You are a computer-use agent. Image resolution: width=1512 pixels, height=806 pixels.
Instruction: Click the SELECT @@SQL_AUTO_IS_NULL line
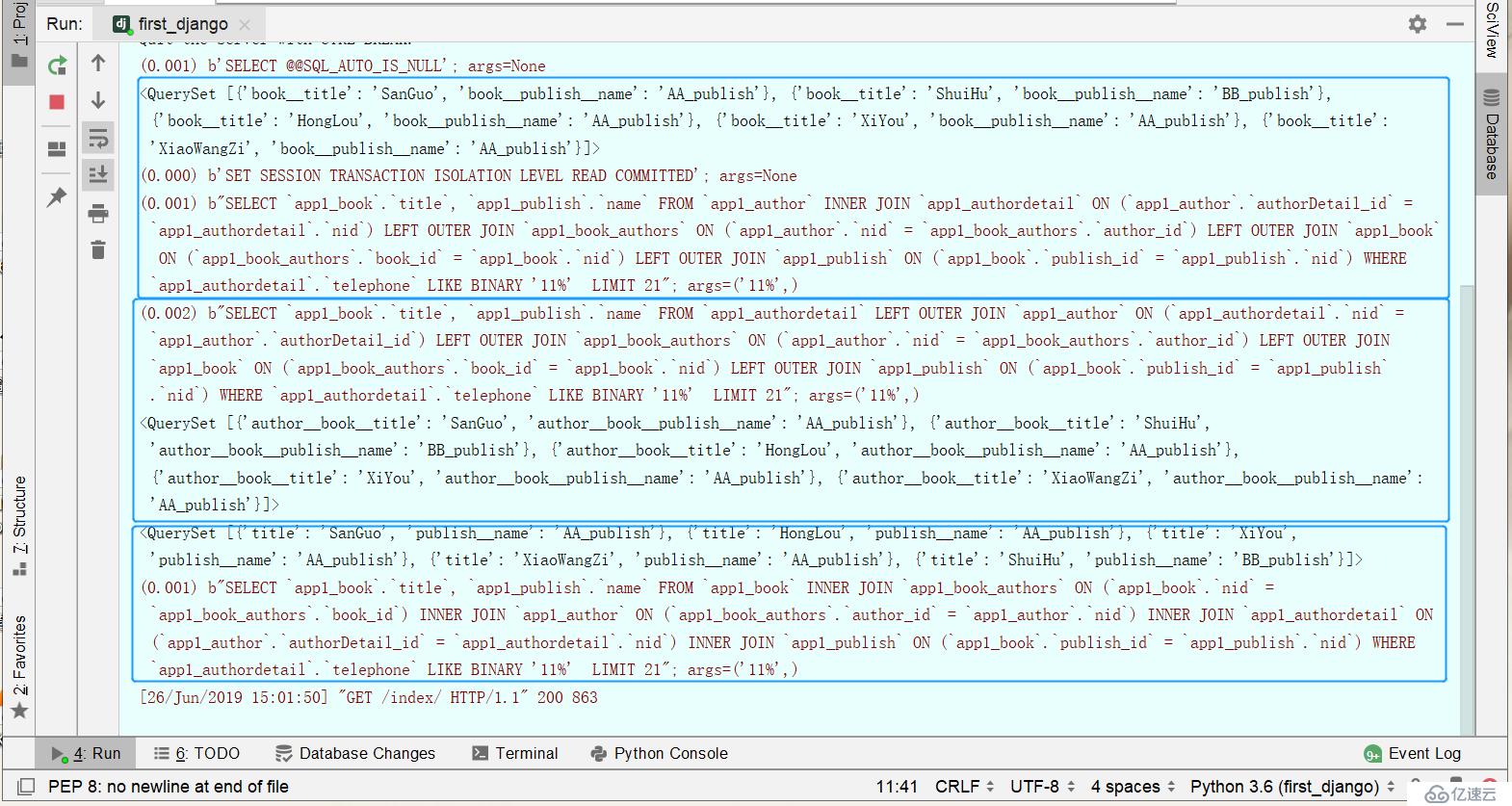tap(343, 65)
